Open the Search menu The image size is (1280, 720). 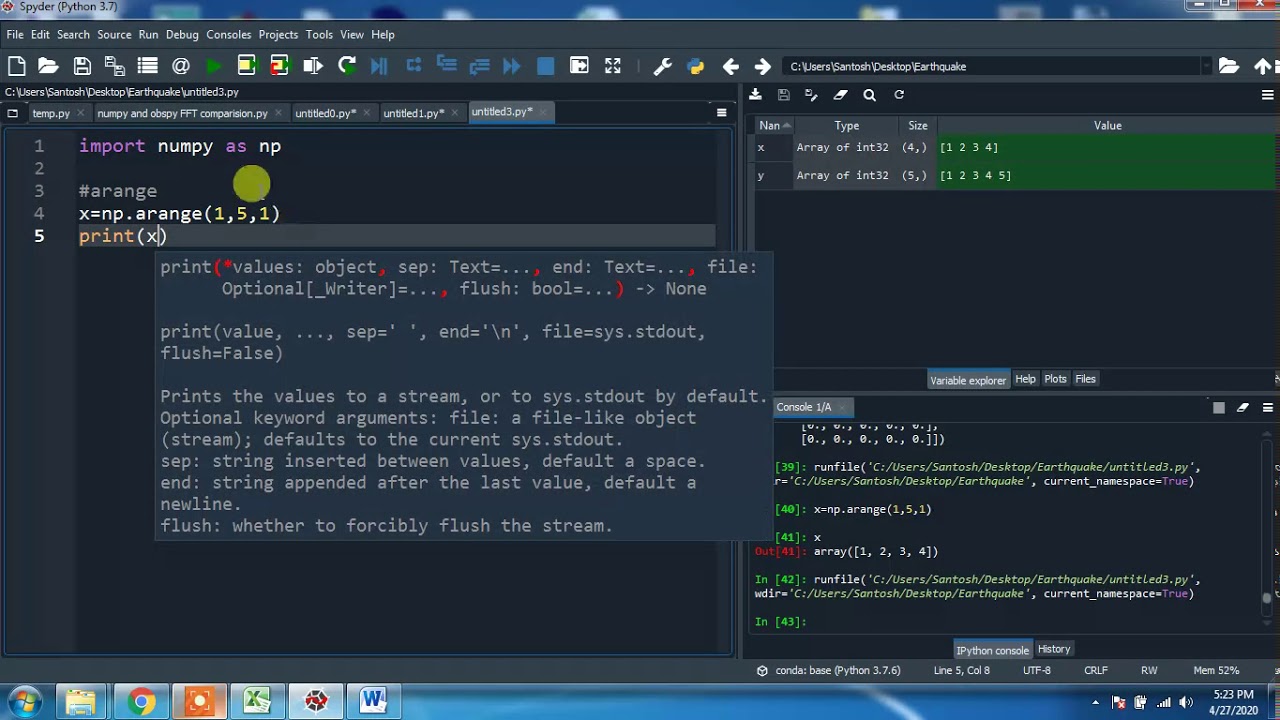point(73,34)
